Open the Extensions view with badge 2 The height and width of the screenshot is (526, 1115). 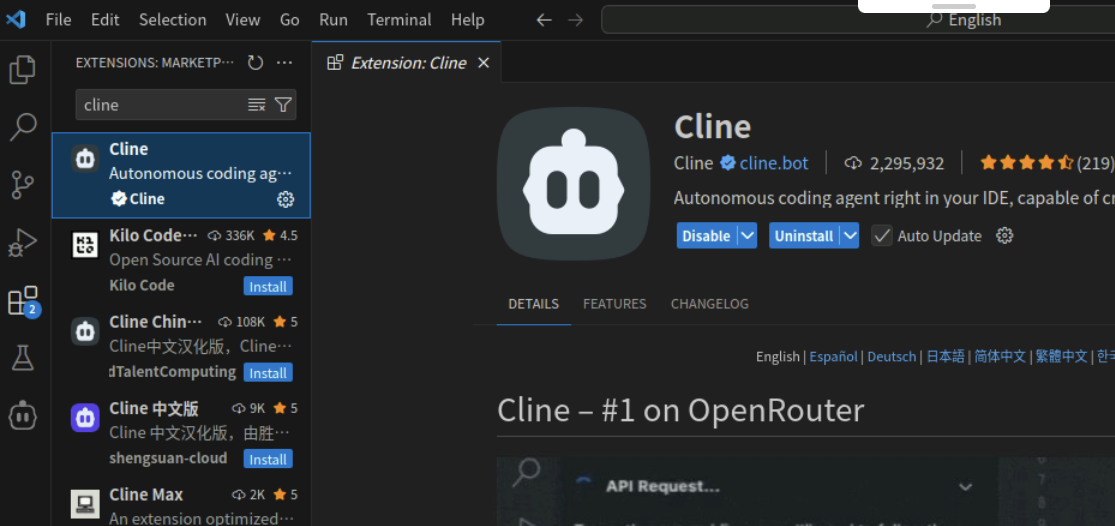pyautogui.click(x=22, y=301)
